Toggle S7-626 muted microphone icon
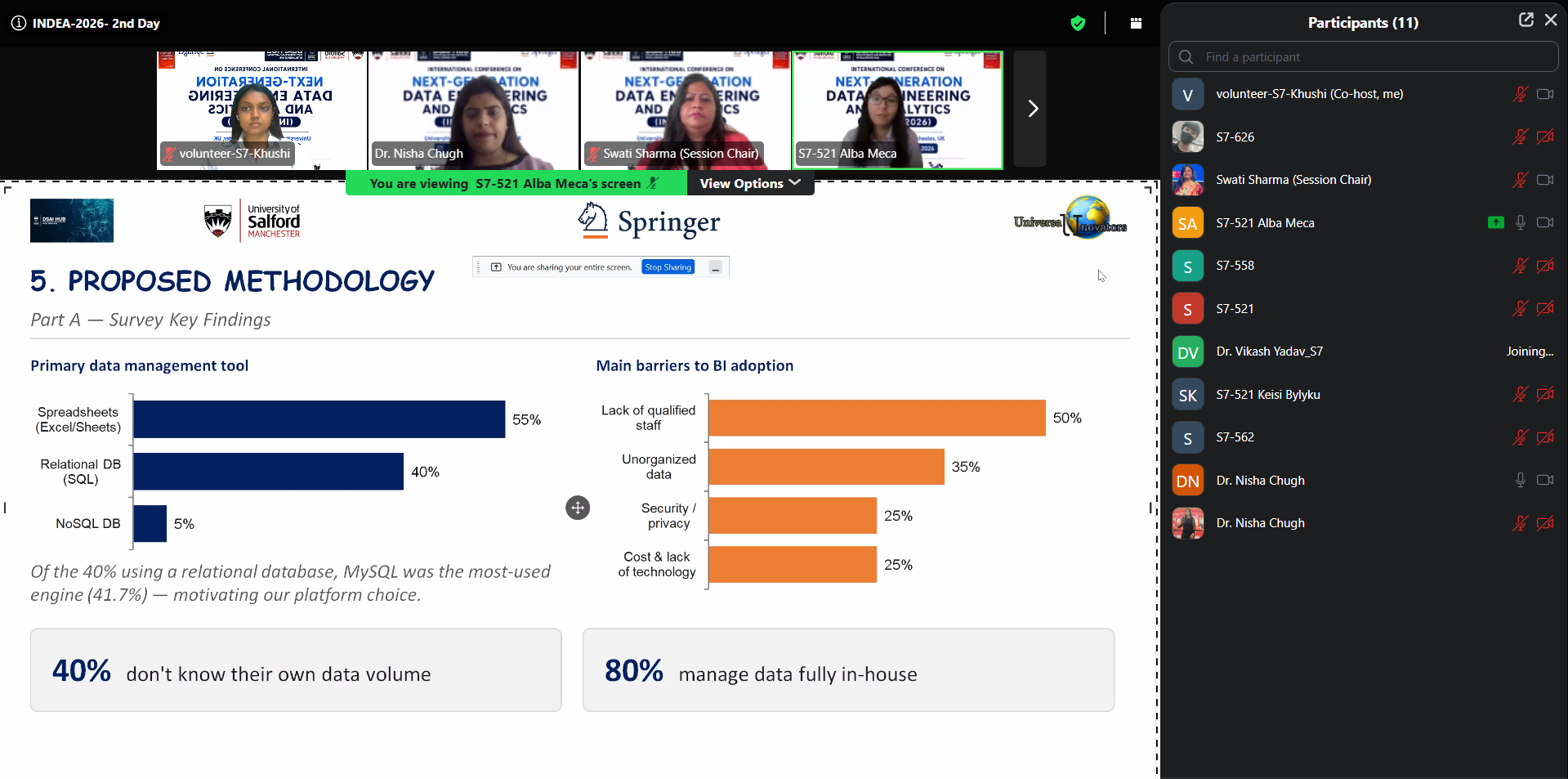The width and height of the screenshot is (1568, 779). pyautogui.click(x=1520, y=137)
